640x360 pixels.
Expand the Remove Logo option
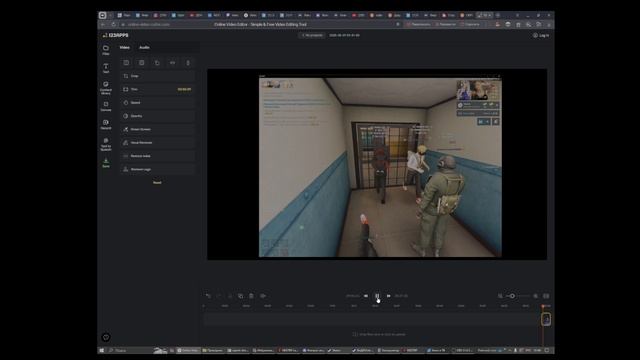pyautogui.click(x=157, y=169)
